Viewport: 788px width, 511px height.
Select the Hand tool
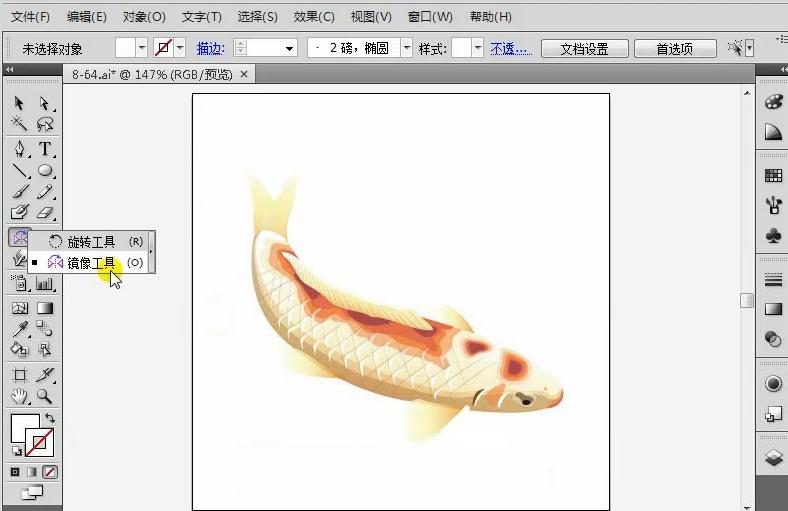pos(19,396)
